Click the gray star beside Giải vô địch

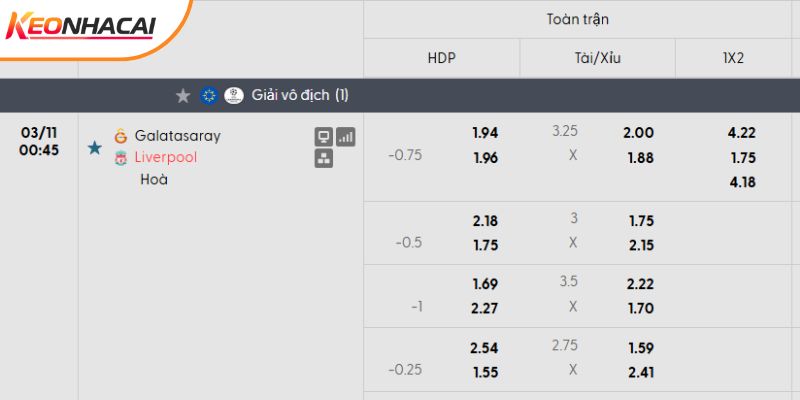[x=183, y=96]
